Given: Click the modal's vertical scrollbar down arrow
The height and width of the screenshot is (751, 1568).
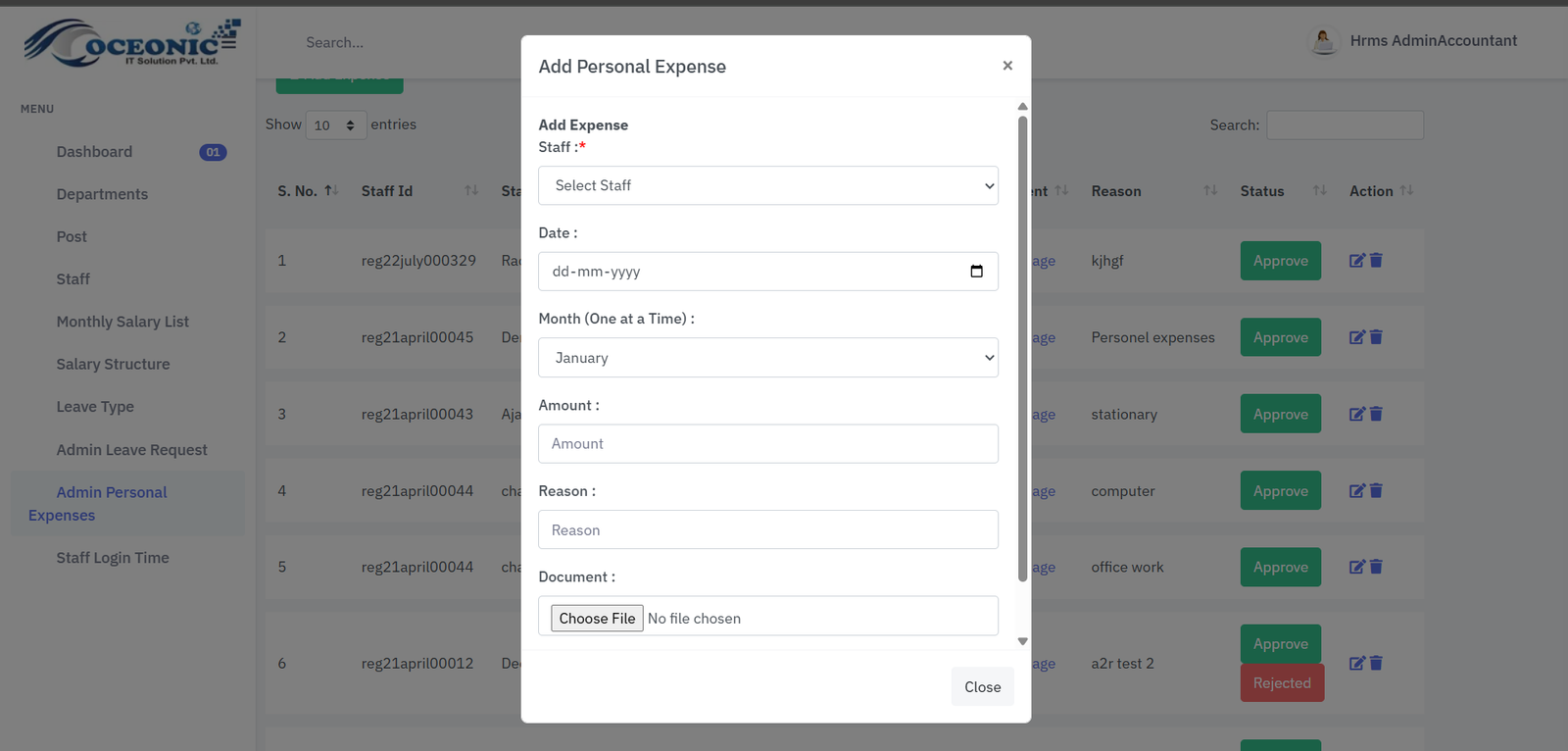Looking at the screenshot, I should click(1022, 641).
